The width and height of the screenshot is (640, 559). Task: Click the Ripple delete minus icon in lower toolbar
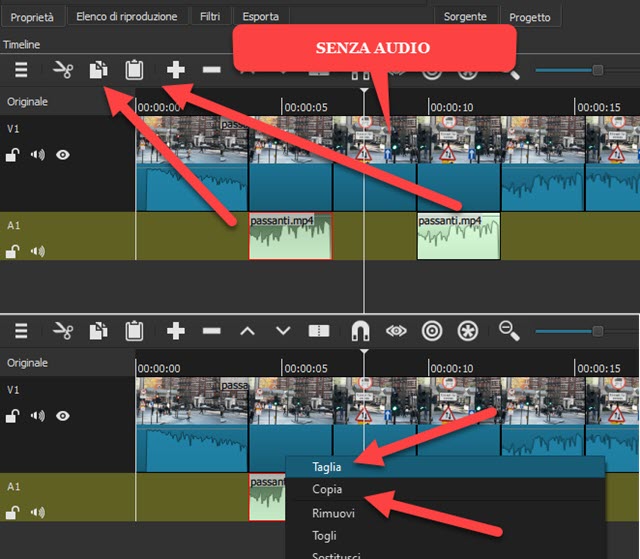[211, 331]
